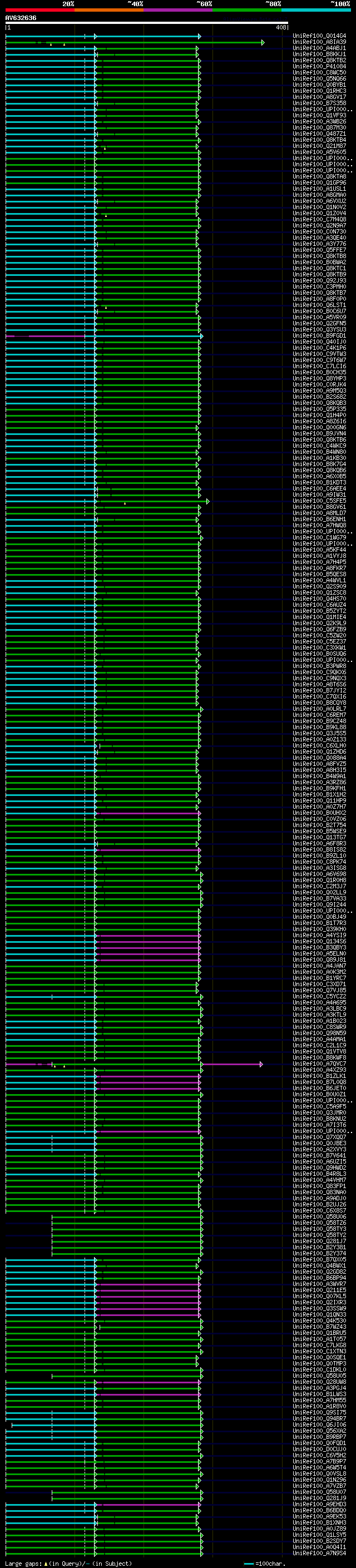Click the query end position 408
Viewport: 356px width, 1568px height.
[x=280, y=27]
